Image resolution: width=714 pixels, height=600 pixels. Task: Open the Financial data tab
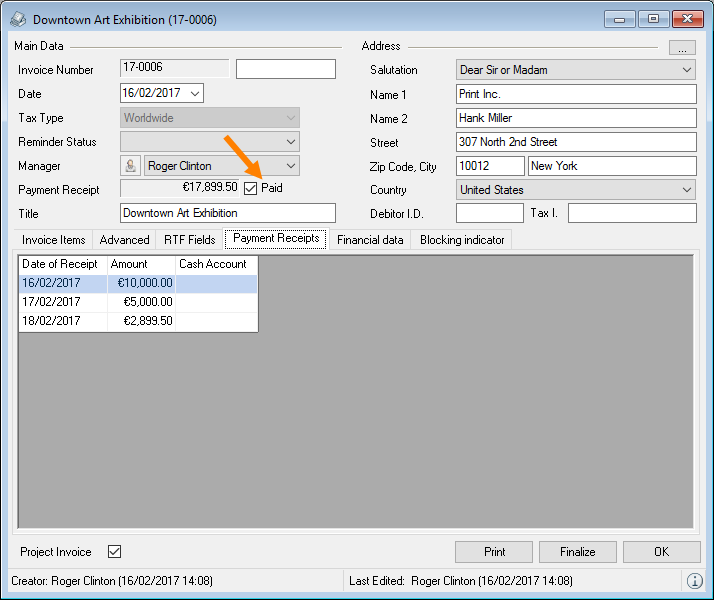(370, 240)
